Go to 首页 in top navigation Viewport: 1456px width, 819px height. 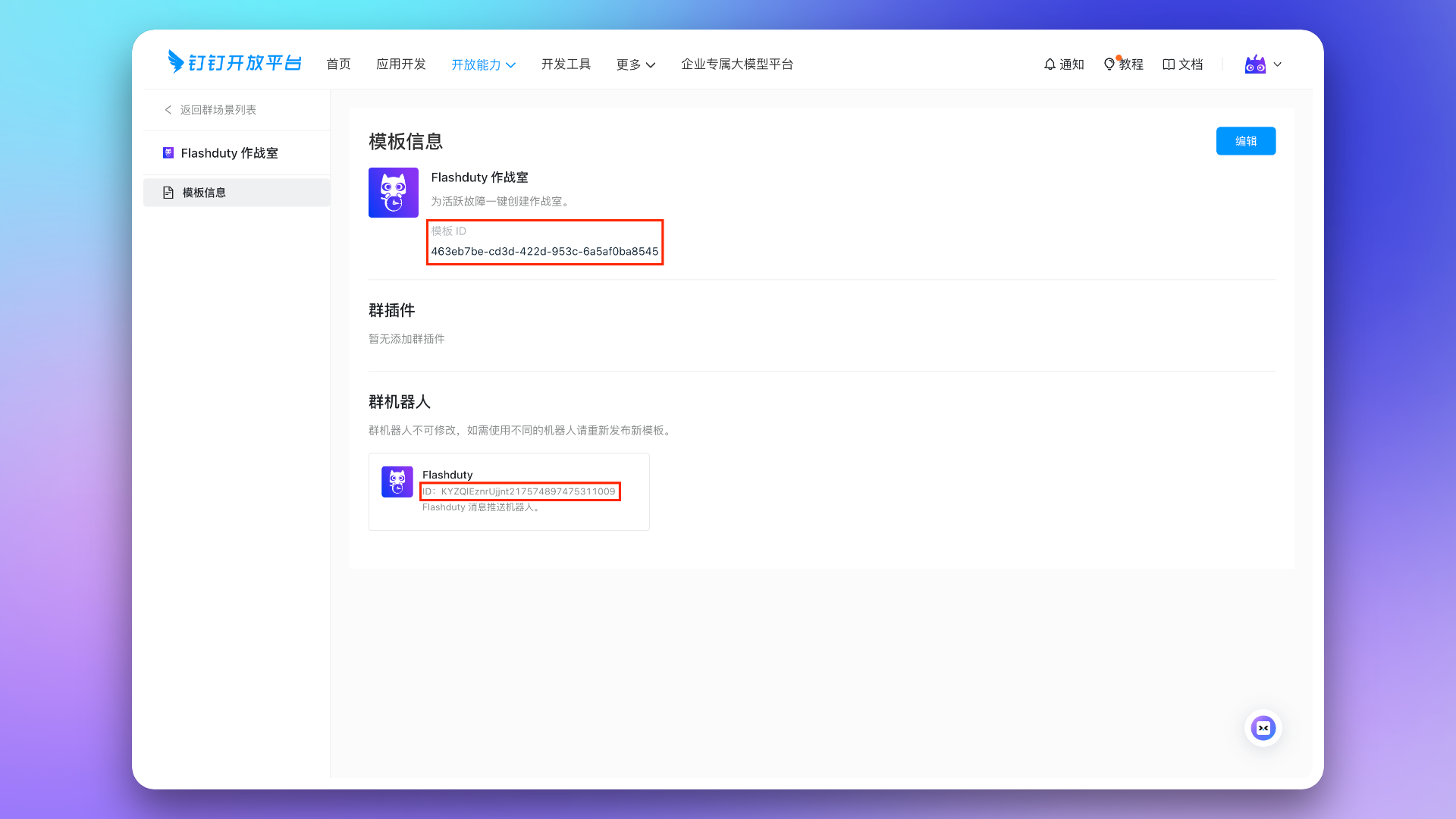(x=338, y=64)
